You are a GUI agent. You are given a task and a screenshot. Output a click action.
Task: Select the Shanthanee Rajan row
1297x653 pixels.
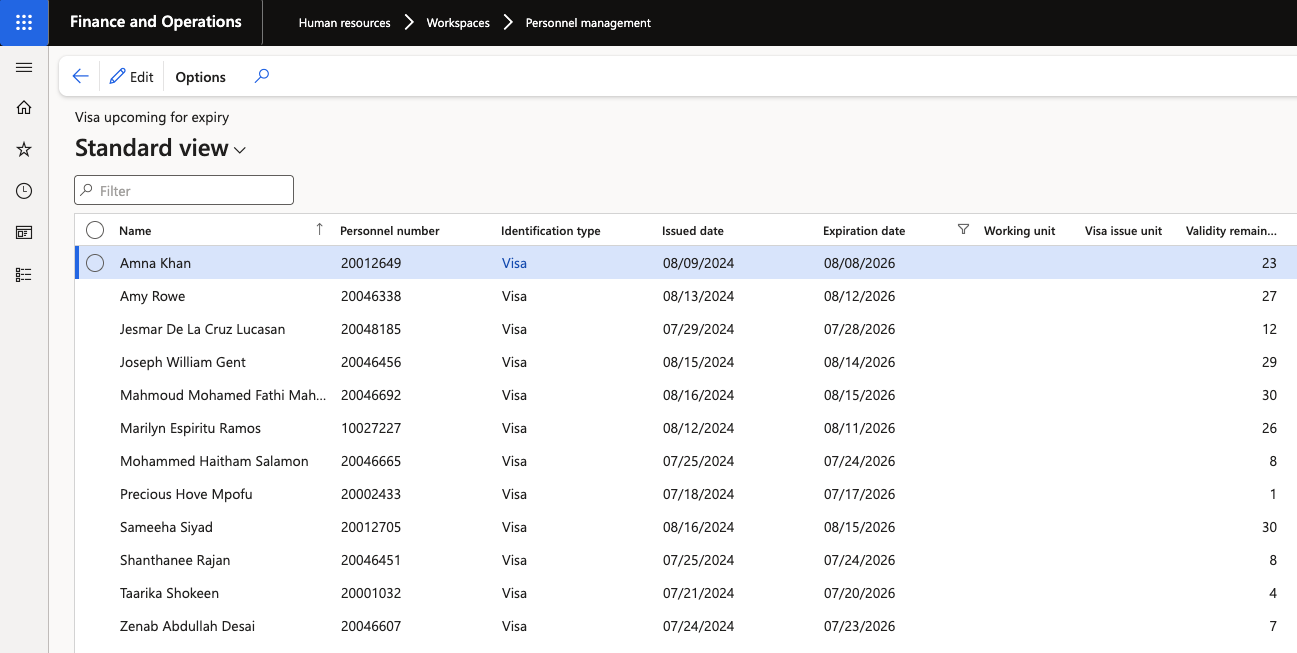point(686,560)
